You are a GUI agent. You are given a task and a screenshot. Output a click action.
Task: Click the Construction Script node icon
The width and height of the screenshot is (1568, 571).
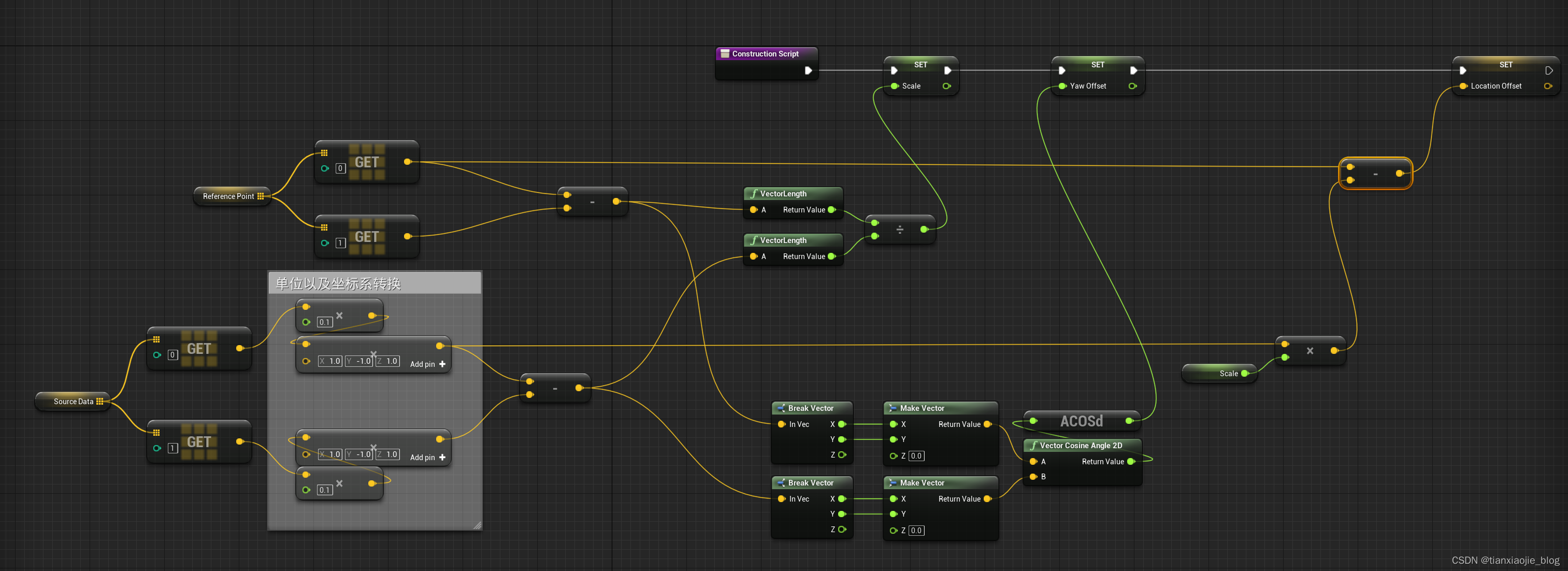pyautogui.click(x=724, y=53)
